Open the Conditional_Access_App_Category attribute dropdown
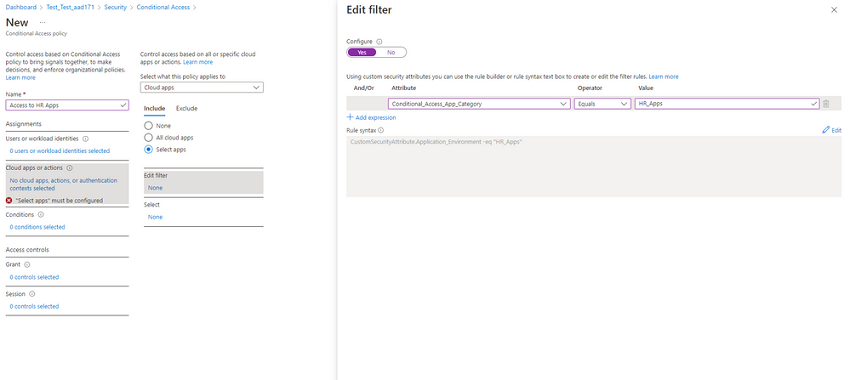This screenshot has width=850, height=380. click(479, 104)
